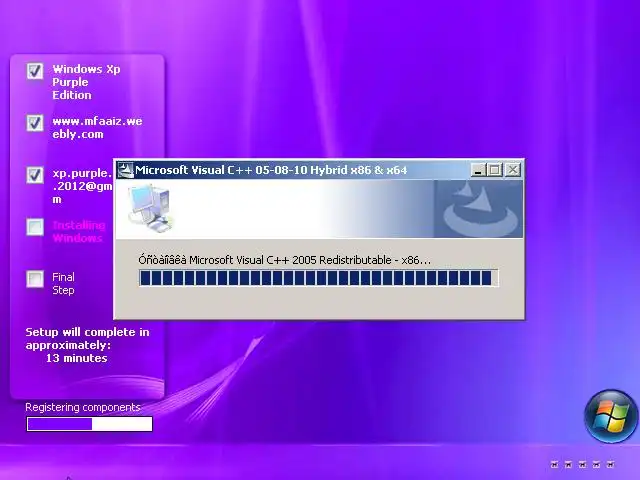This screenshot has width=640, height=480.
Task: Click the 'www.mfaaiz.weebly.com' text
Action: (x=97, y=128)
